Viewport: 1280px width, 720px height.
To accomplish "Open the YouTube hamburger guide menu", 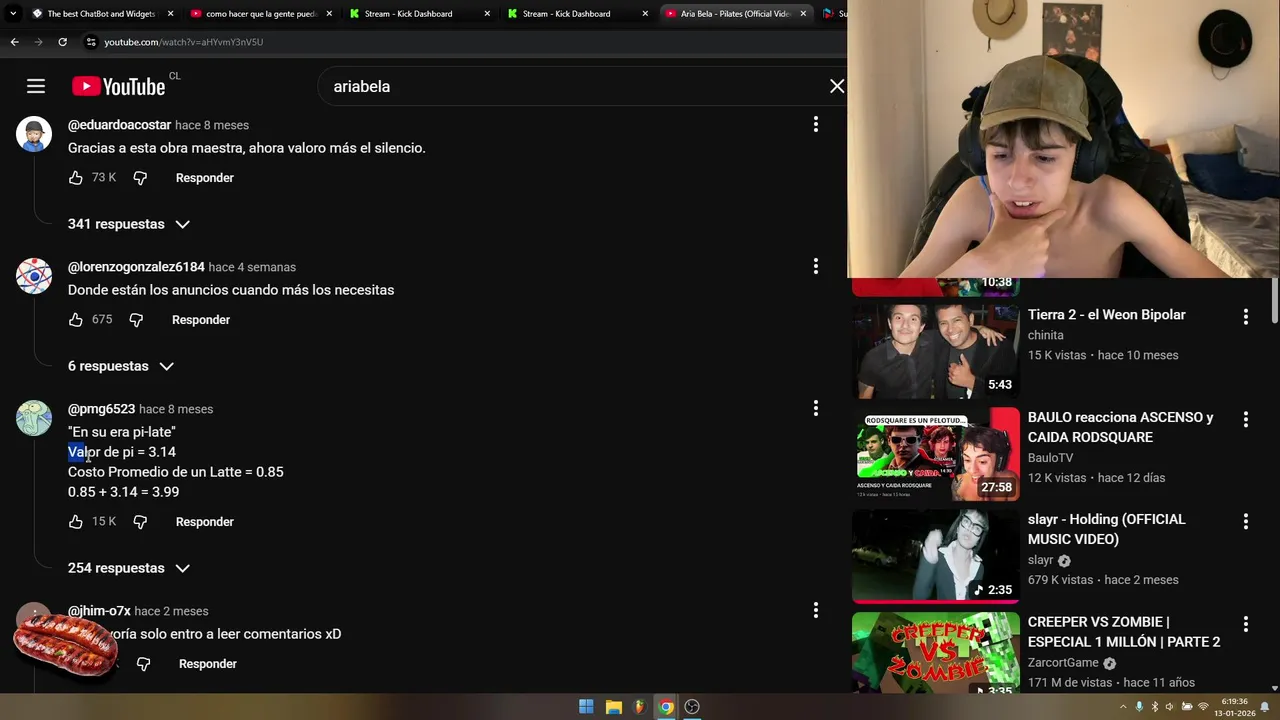I will [36, 86].
